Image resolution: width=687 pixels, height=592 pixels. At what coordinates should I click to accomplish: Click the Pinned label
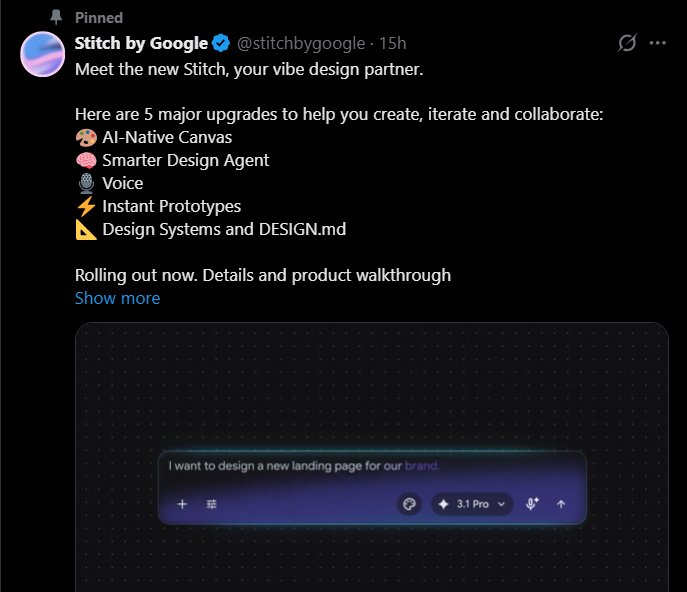tap(99, 17)
